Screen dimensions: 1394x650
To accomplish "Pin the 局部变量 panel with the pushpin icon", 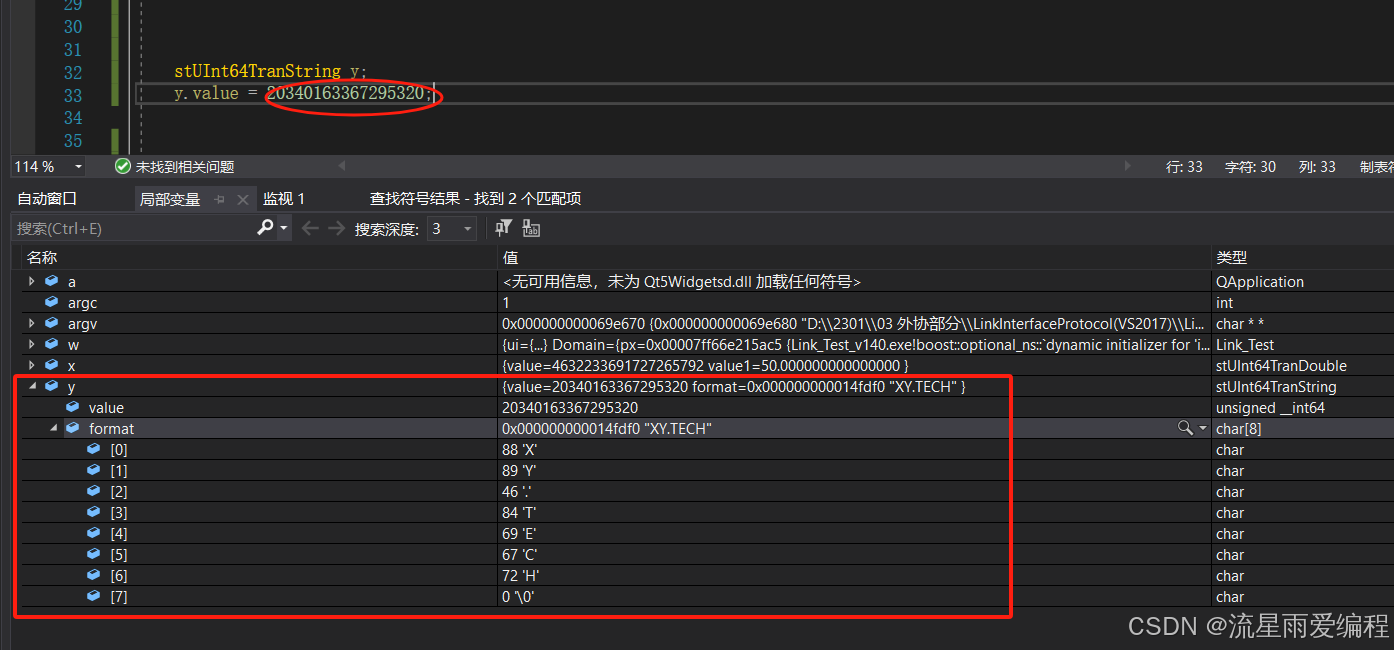I will pyautogui.click(x=220, y=199).
